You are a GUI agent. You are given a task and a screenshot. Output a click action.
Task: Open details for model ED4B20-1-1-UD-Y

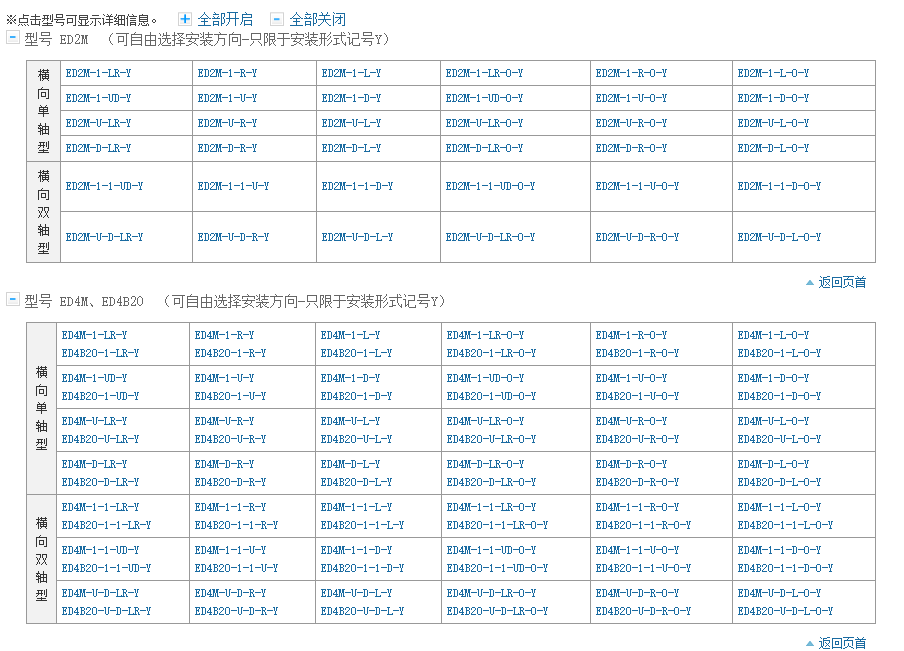point(103,567)
